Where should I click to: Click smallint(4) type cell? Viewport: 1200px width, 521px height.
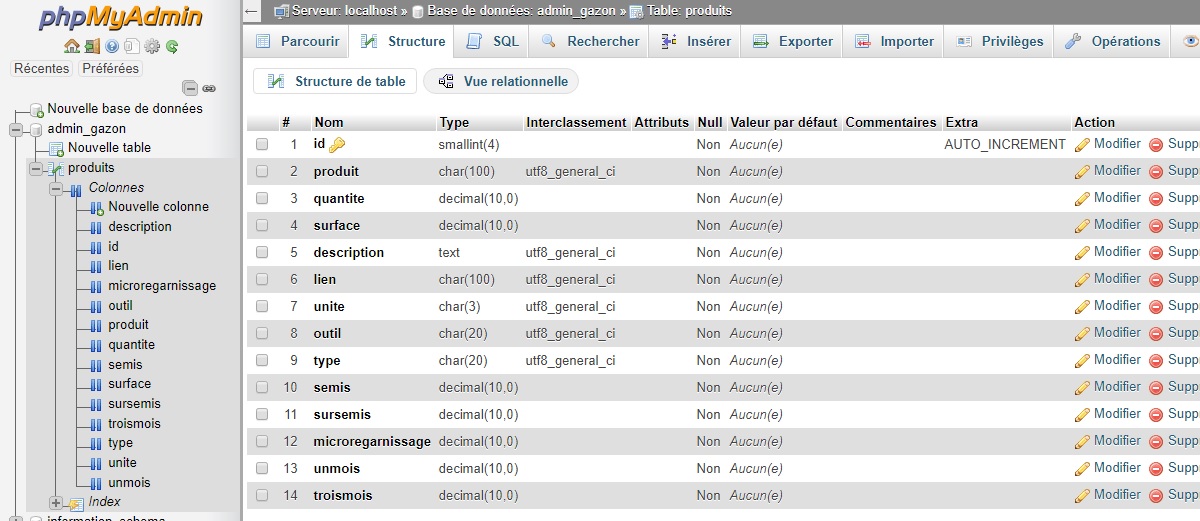[469, 145]
